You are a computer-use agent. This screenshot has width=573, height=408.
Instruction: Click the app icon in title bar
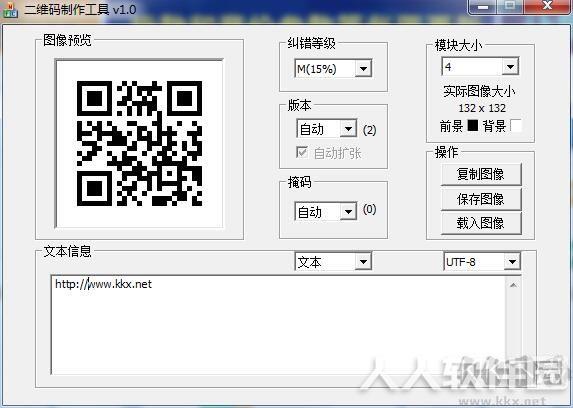coord(10,10)
